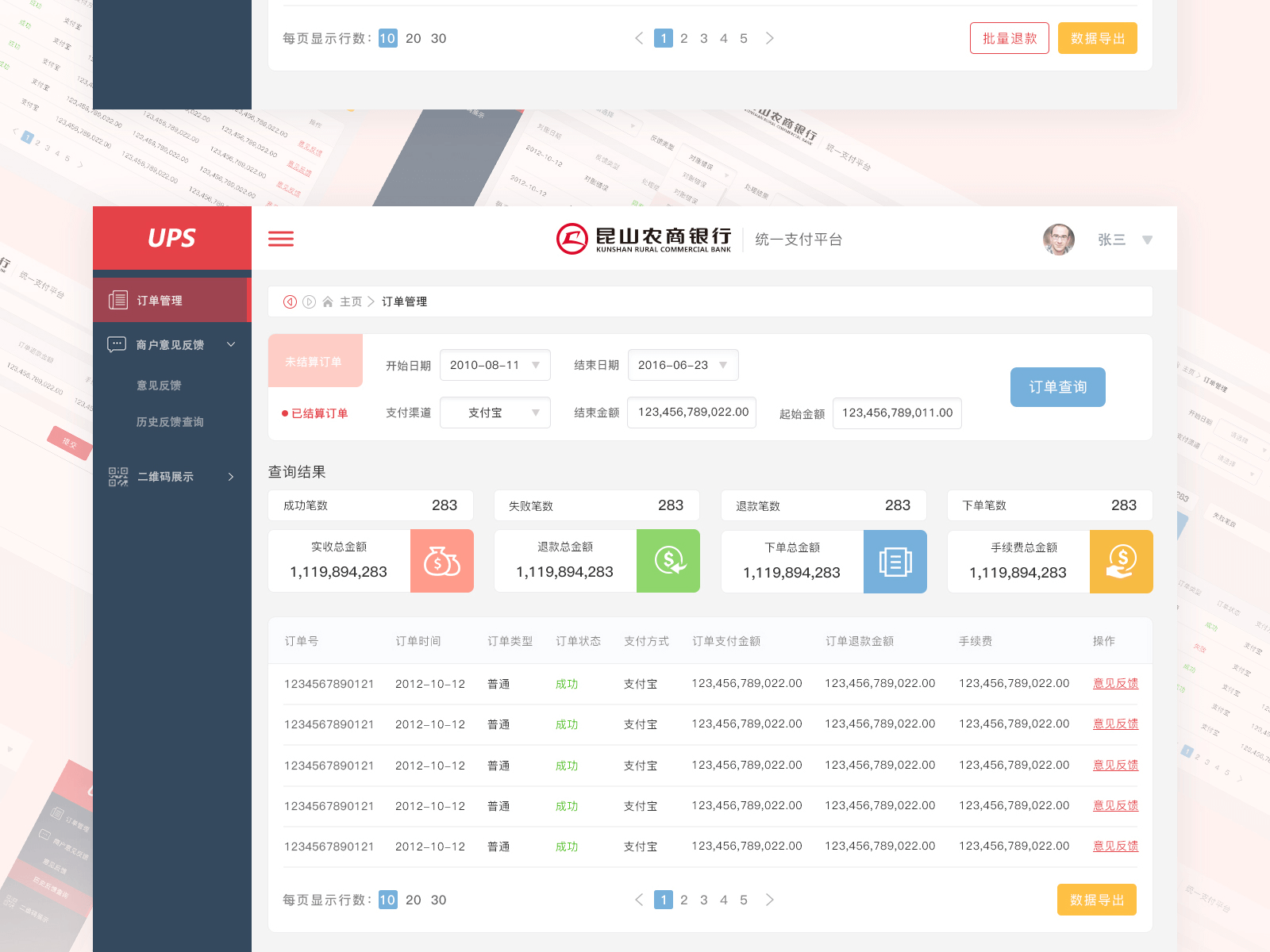Image resolution: width=1270 pixels, height=952 pixels.
Task: Click the home icon in breadcrumb
Action: 328,301
